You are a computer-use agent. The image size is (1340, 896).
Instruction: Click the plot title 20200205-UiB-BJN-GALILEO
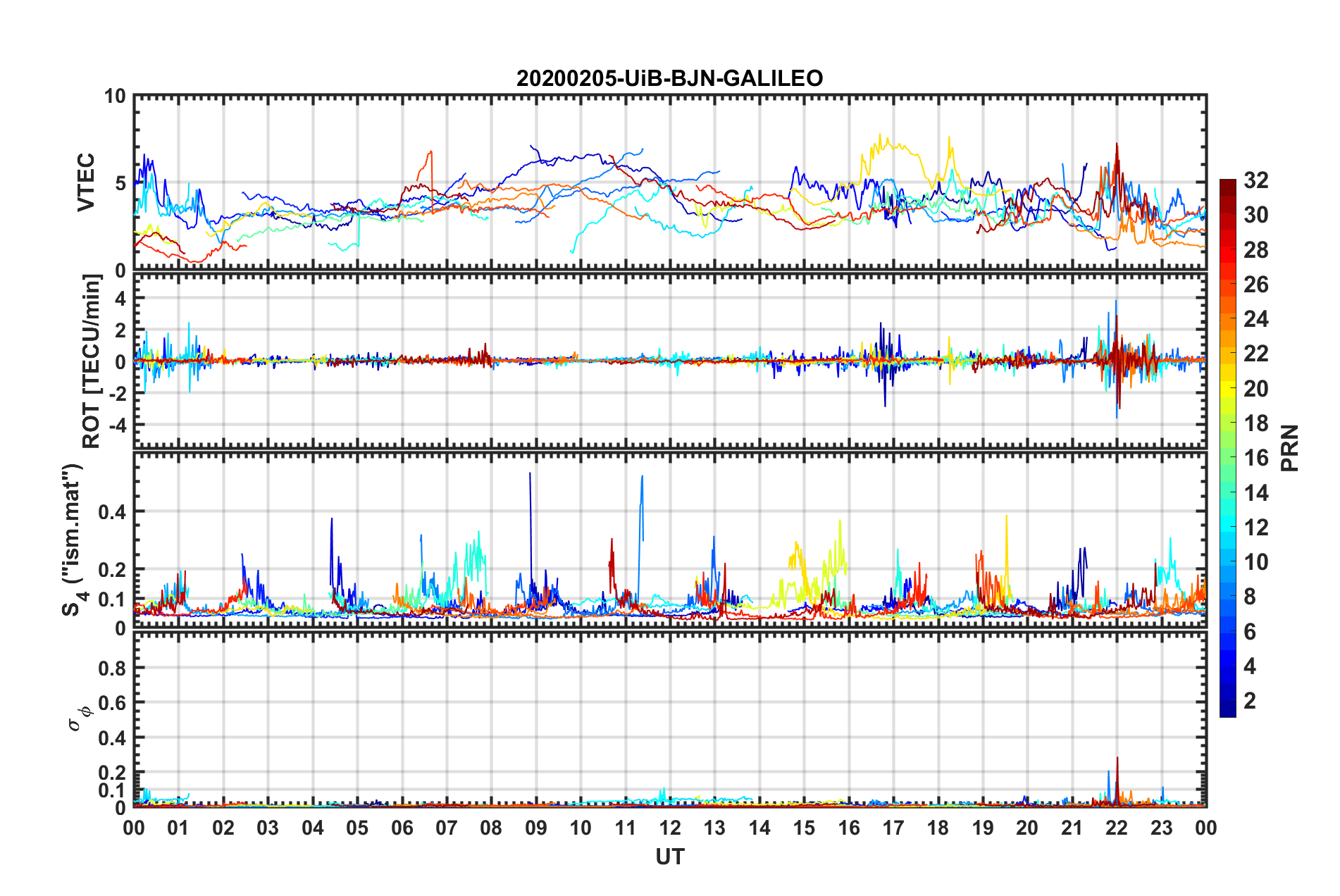click(669, 78)
